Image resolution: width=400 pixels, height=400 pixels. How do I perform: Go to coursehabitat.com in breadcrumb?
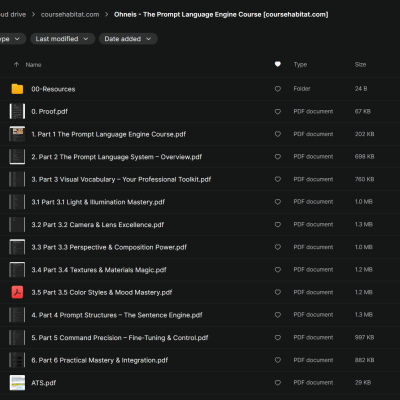tap(70, 15)
